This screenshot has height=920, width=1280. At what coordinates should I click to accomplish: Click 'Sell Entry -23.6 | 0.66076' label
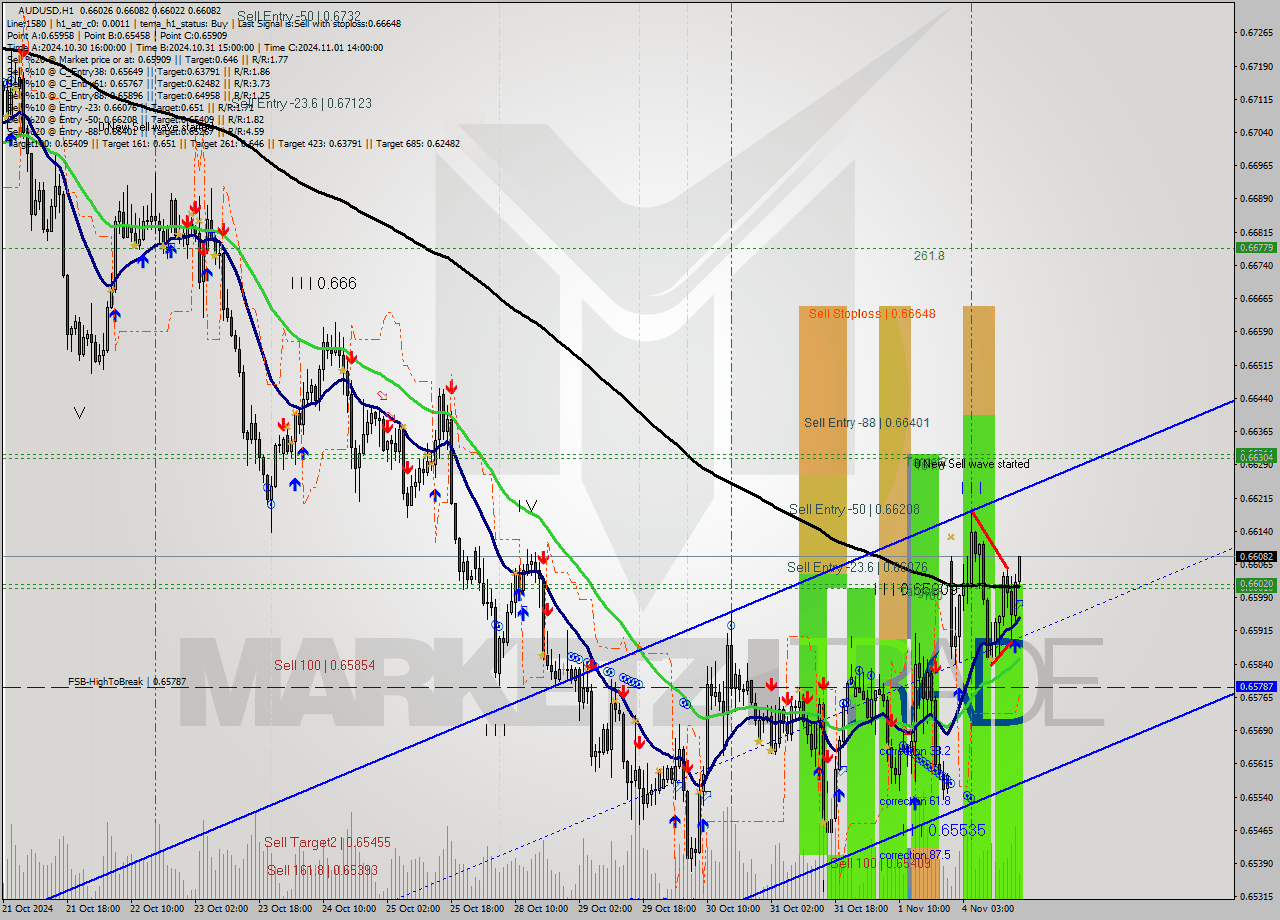(x=857, y=568)
